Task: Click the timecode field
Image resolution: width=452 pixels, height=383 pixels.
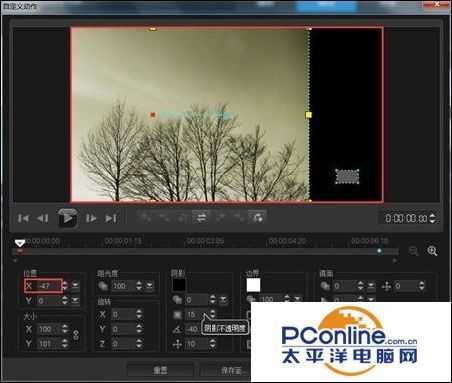Action: (406, 218)
